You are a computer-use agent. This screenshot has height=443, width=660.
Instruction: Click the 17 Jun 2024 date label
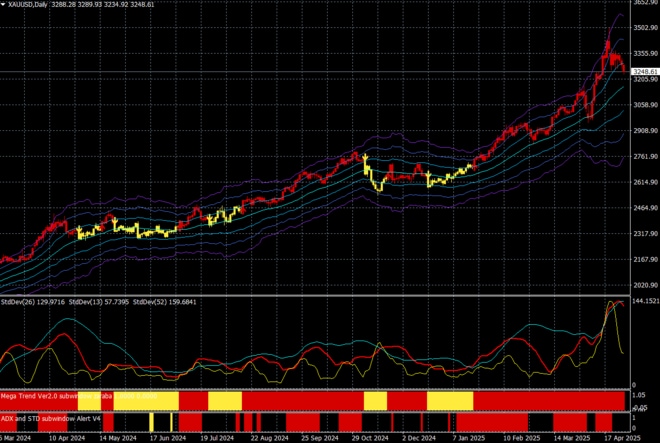tap(168, 438)
